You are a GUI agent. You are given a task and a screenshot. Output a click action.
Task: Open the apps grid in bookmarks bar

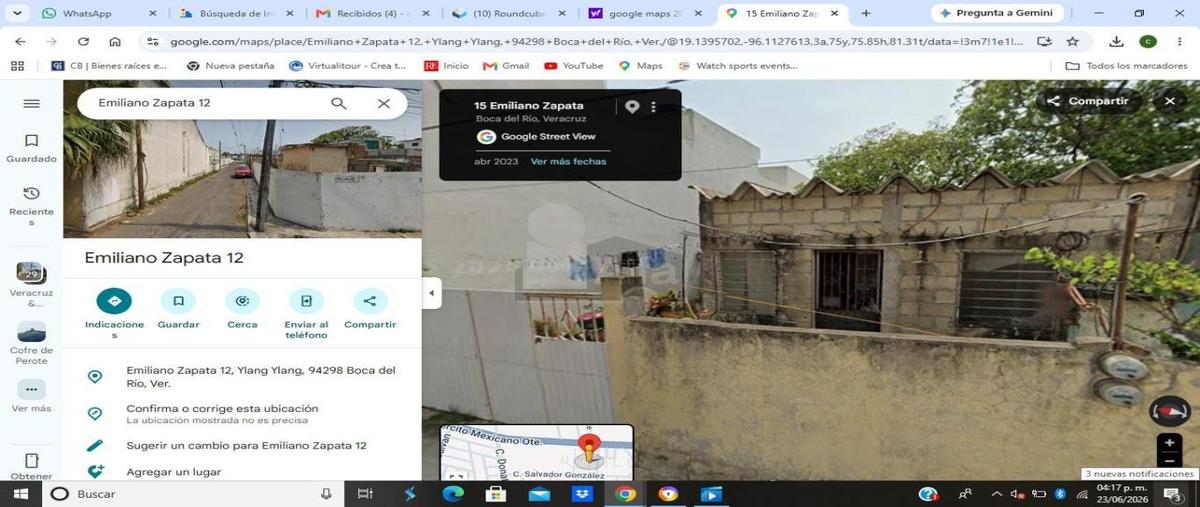point(17,66)
